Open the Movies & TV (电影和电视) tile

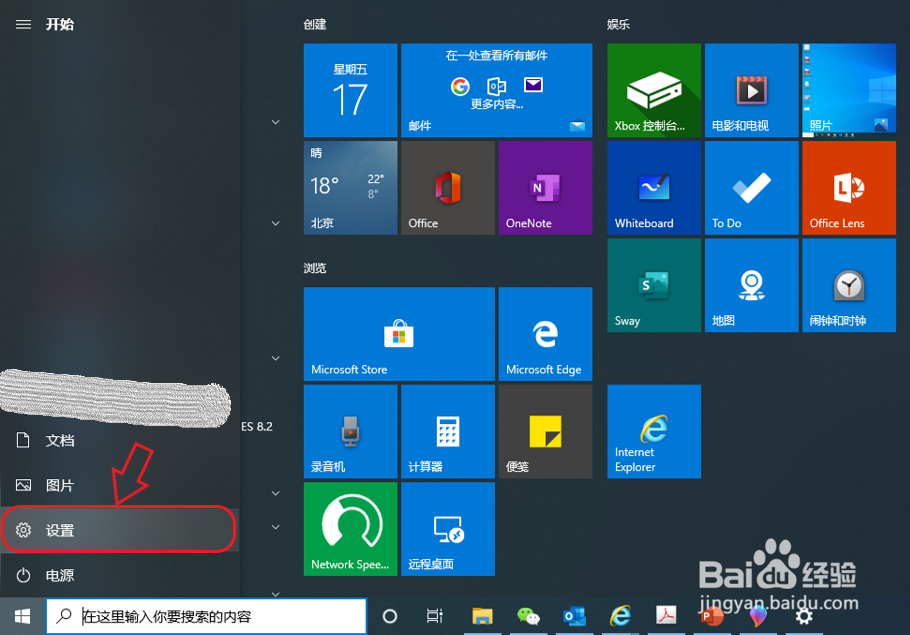752,90
